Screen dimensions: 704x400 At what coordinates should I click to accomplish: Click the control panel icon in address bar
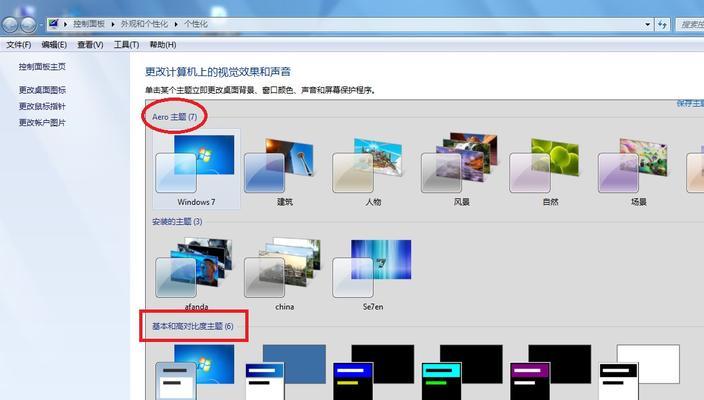pyautogui.click(x=53, y=24)
